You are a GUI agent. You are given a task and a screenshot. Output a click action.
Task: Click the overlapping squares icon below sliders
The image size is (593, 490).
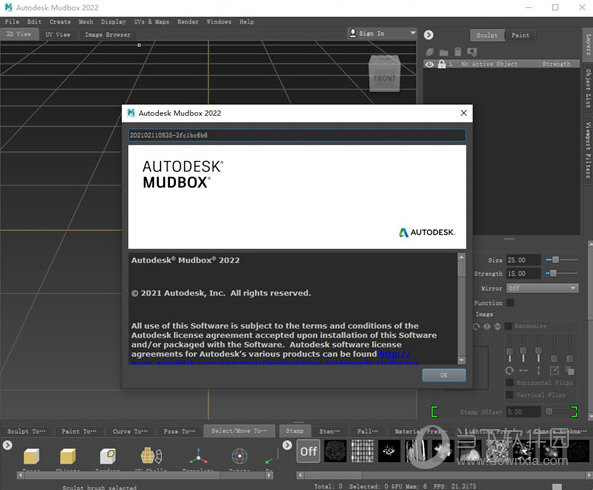click(x=570, y=371)
